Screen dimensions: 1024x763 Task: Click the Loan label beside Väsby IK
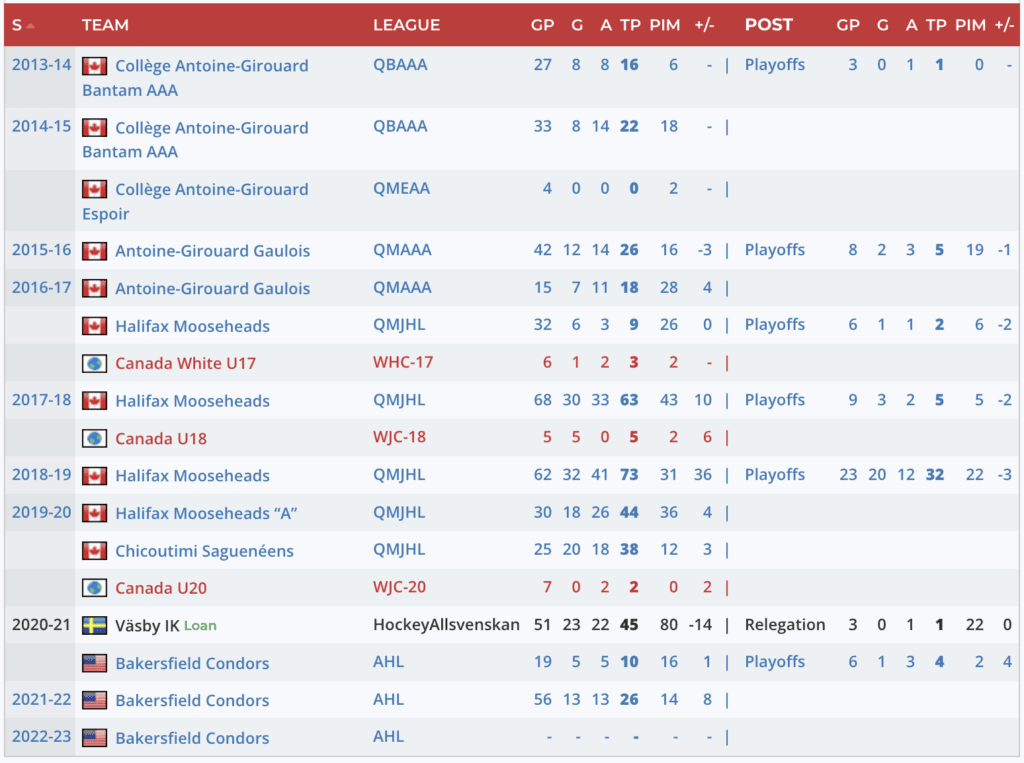point(200,626)
